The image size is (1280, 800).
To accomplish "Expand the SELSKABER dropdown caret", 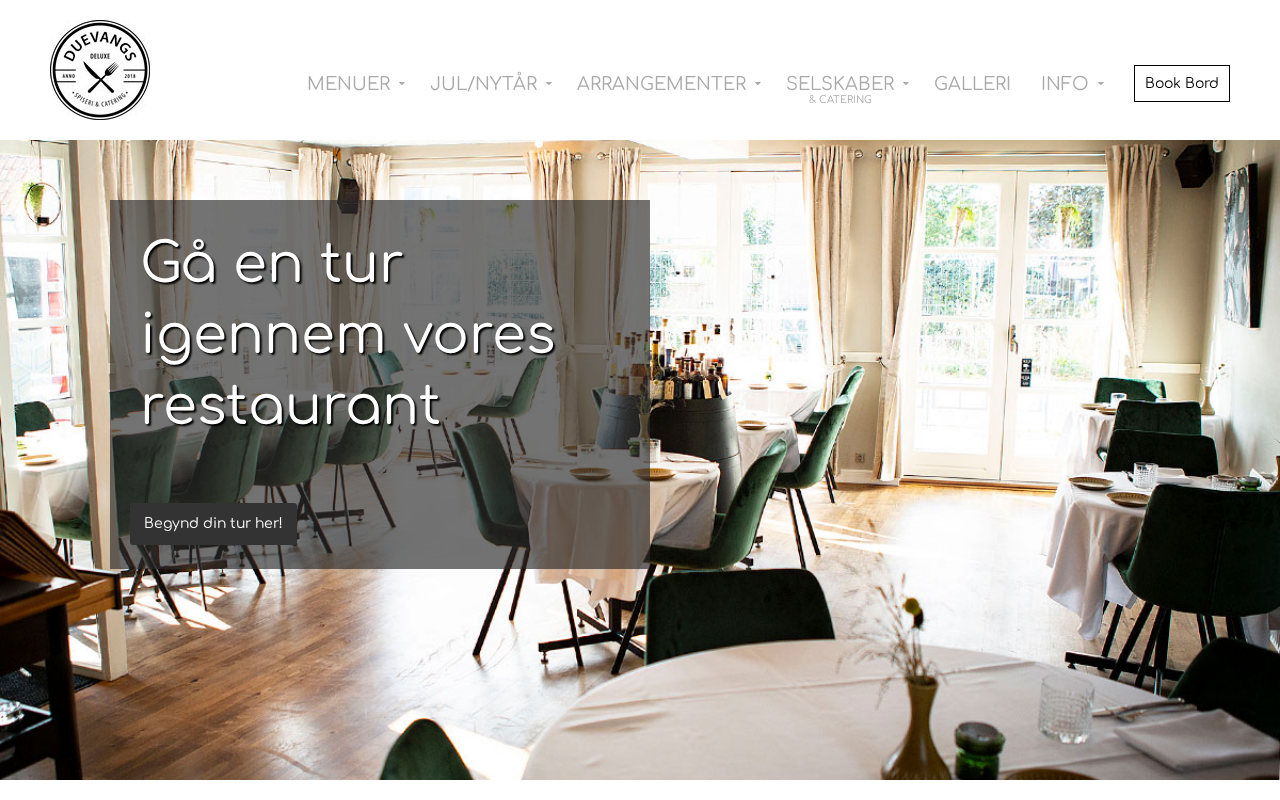I will click(x=906, y=85).
